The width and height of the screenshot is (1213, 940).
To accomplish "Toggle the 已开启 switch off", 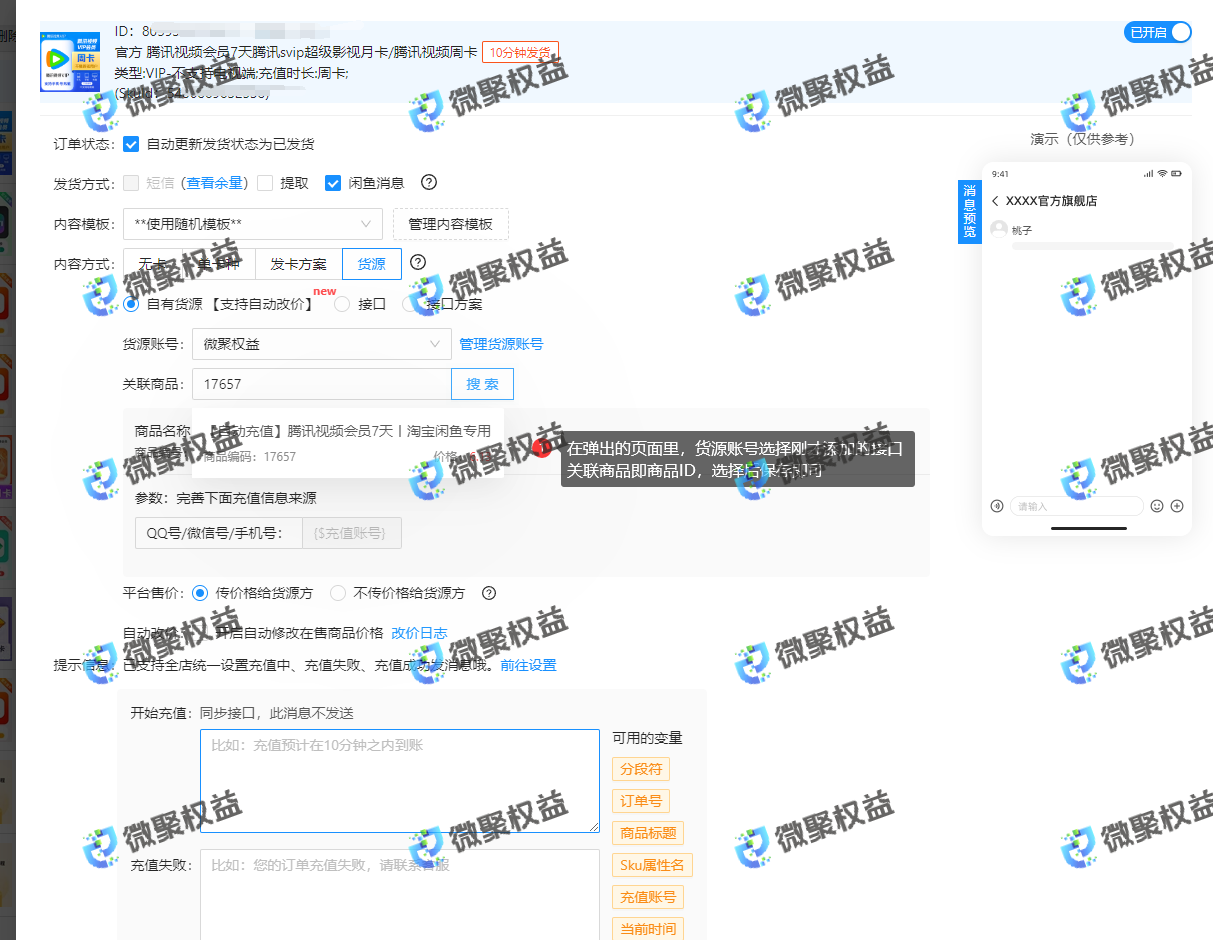I will (x=1158, y=32).
